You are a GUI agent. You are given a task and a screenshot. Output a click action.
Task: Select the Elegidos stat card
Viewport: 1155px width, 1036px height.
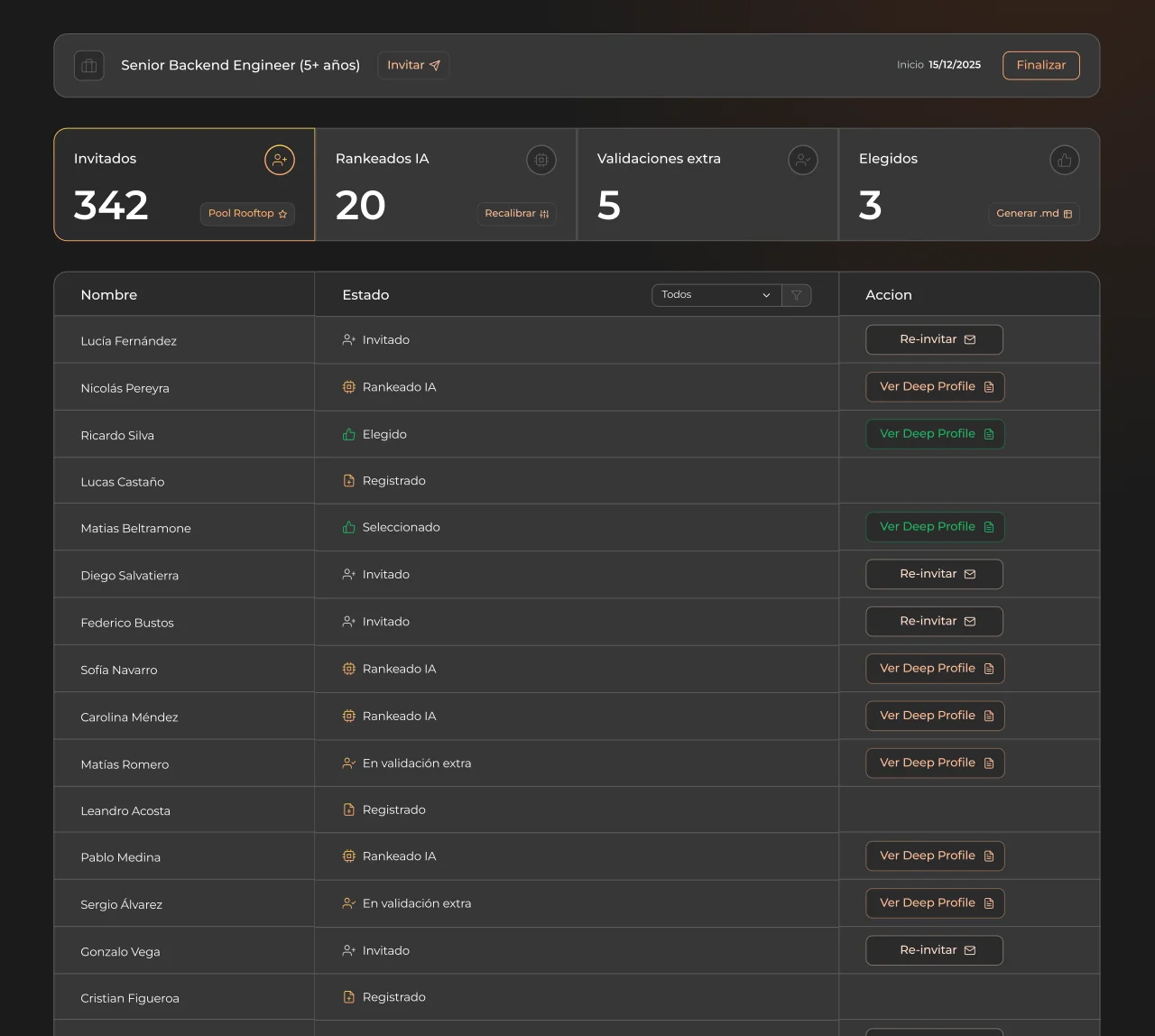click(x=969, y=184)
